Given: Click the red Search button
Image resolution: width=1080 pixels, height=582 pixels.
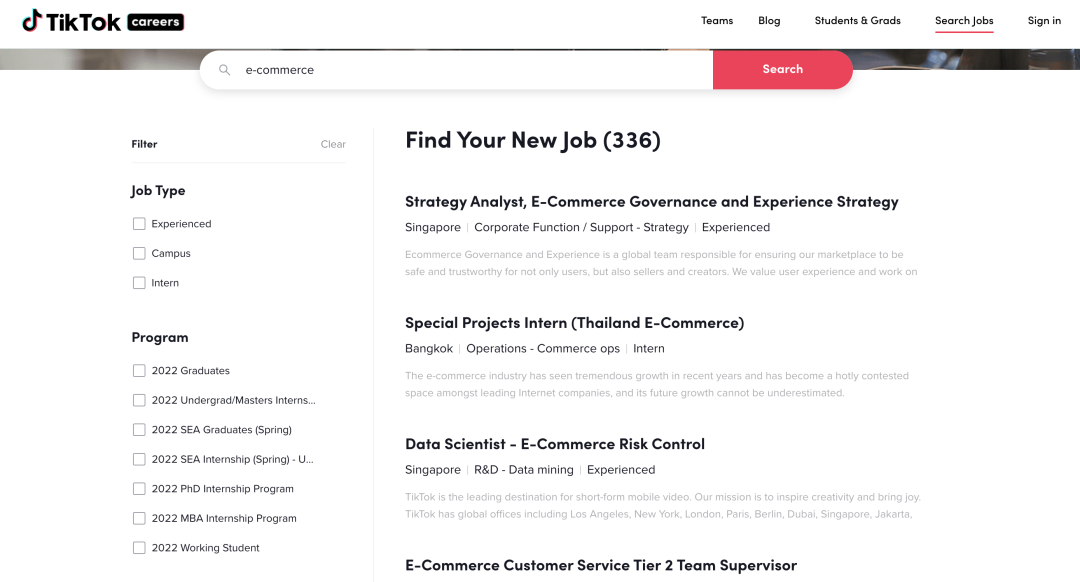Looking at the screenshot, I should (x=782, y=70).
